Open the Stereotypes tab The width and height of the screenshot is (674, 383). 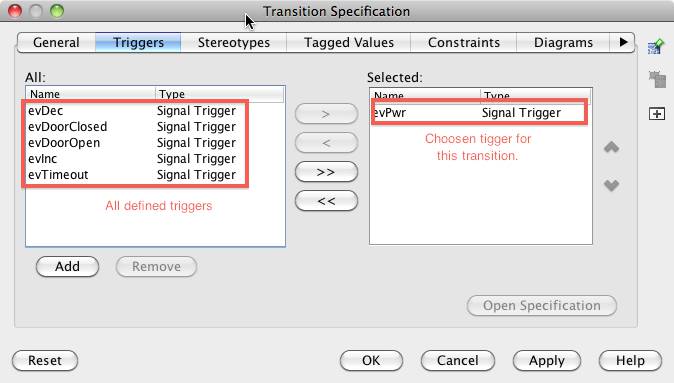(x=234, y=43)
